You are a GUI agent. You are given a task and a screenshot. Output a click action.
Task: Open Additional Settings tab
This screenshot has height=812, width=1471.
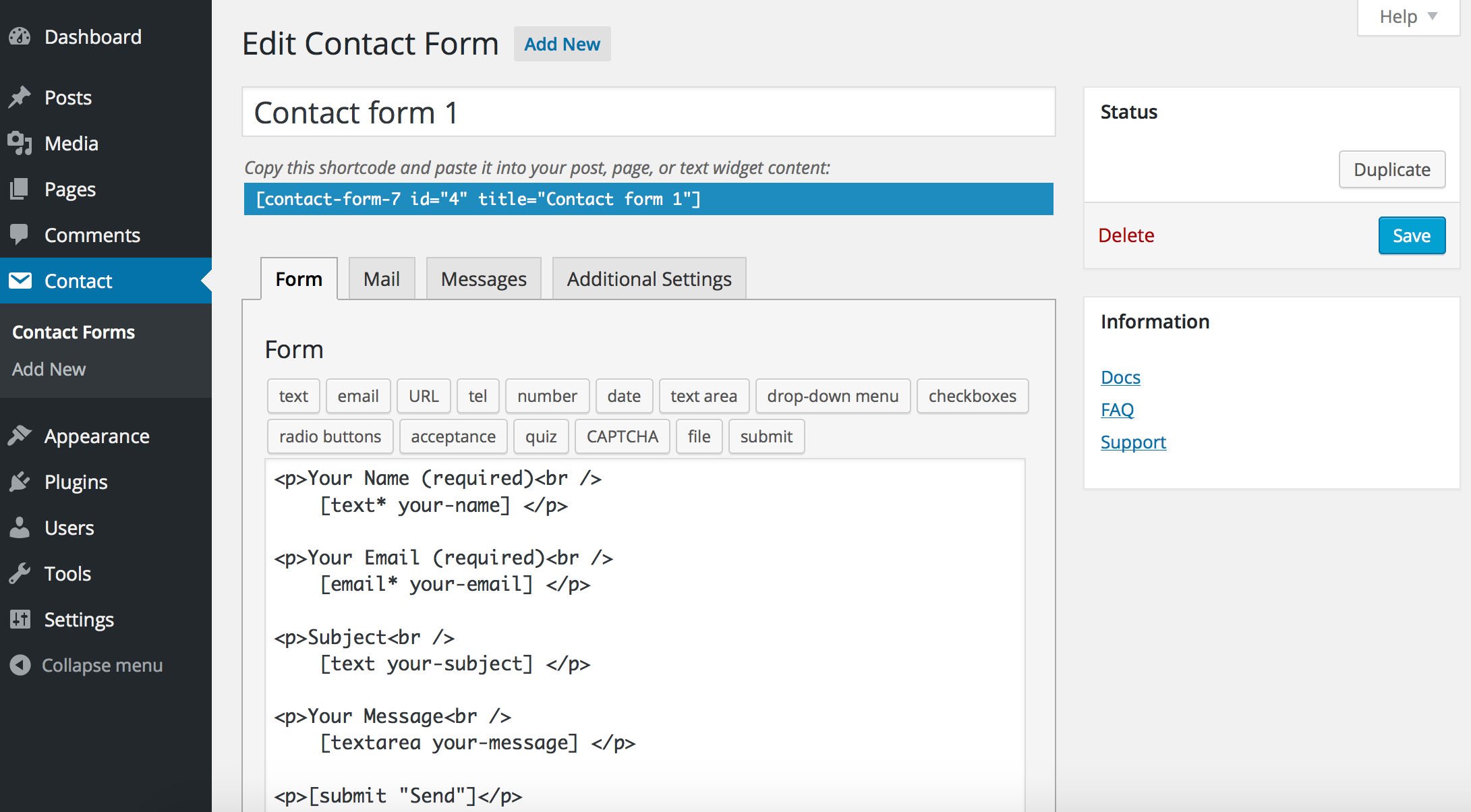coord(648,279)
